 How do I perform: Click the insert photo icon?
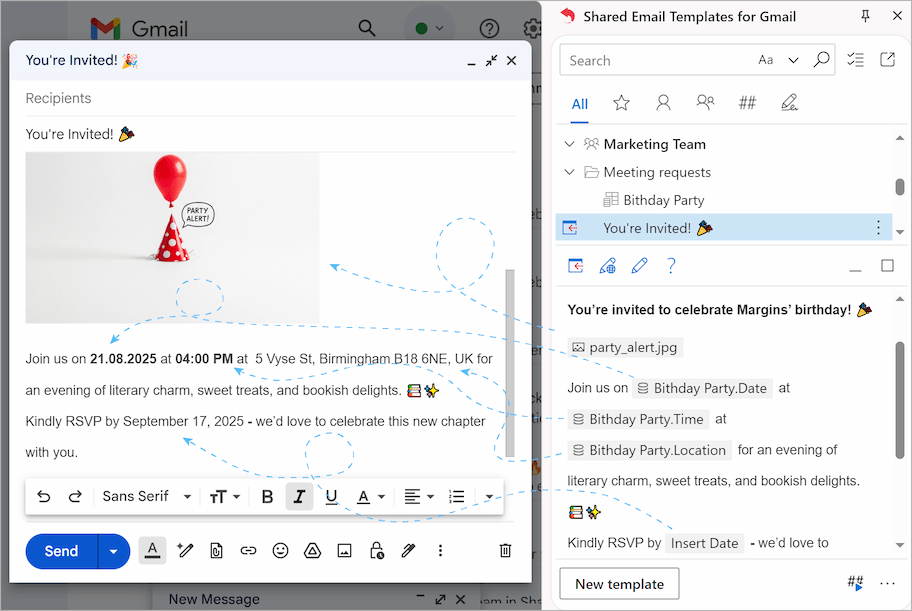coord(344,550)
